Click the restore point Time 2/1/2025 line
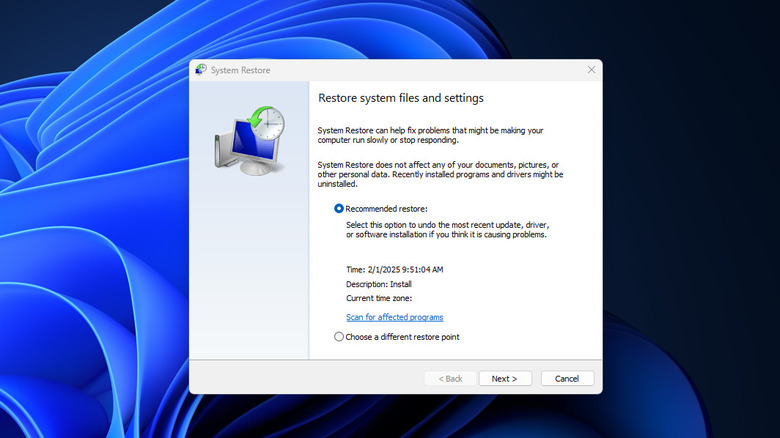This screenshot has height=438, width=780. point(394,269)
